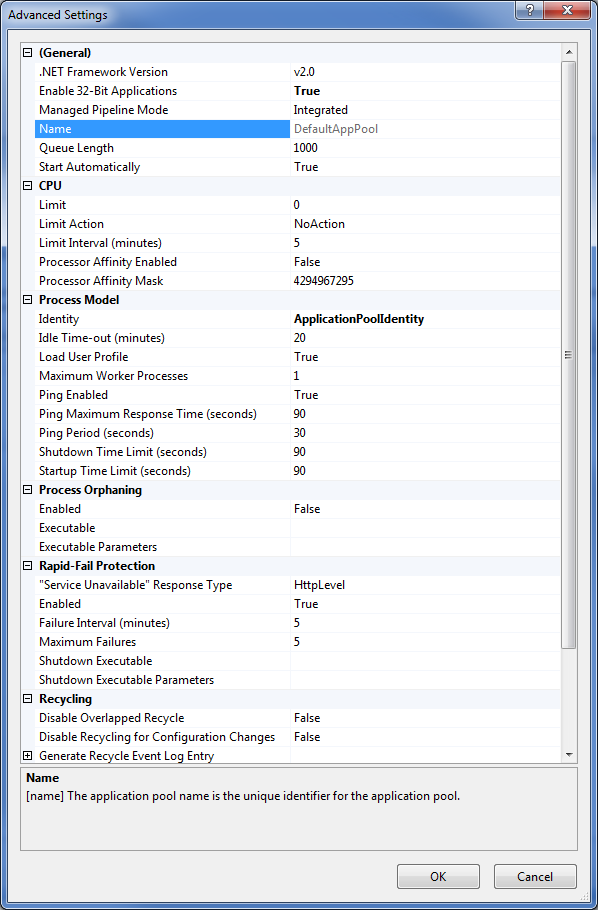
Task: Click the scrollbar down arrow
Action: (x=569, y=754)
